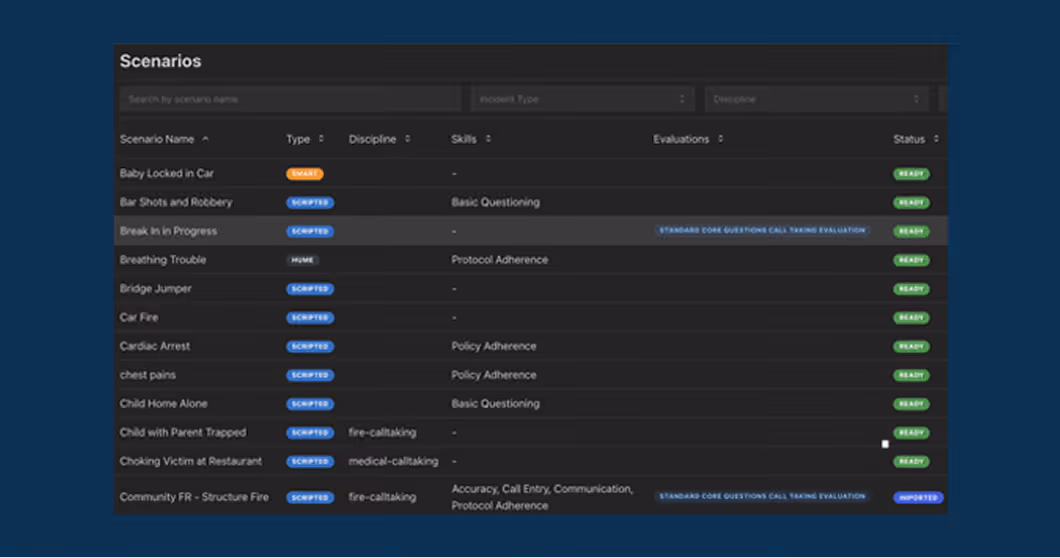Open the Break In in Progress scenario
This screenshot has width=1060, height=558.
tap(168, 231)
